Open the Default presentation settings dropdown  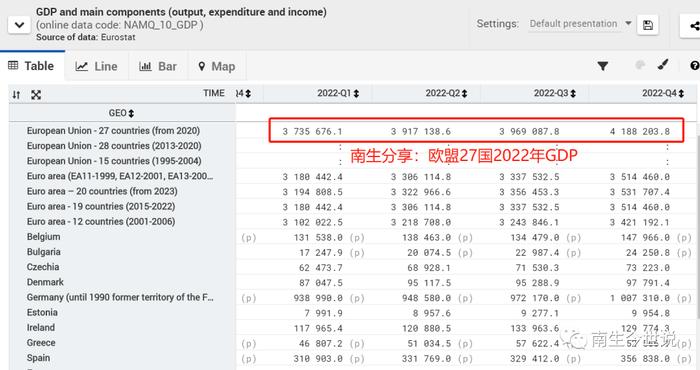tap(580, 24)
